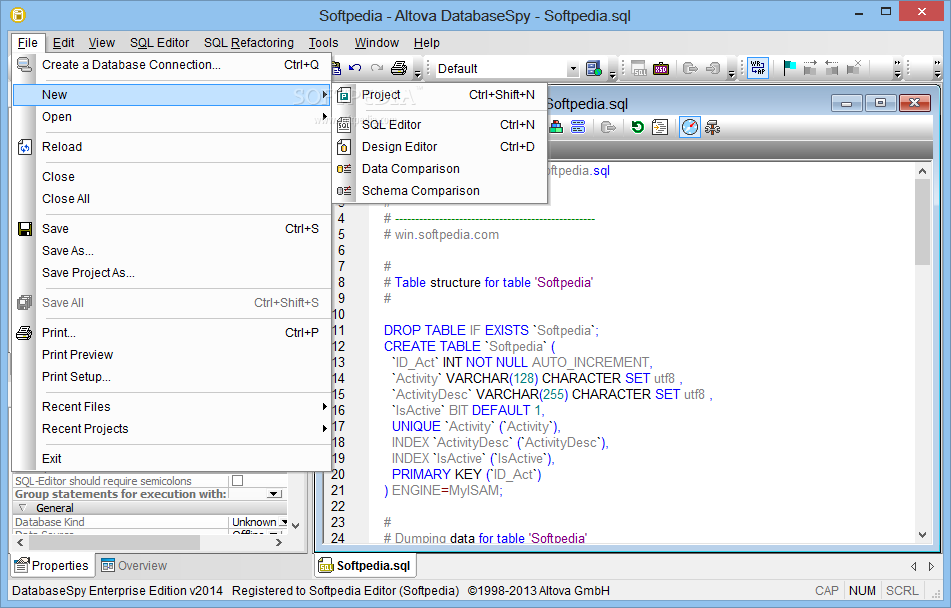Select Save As... in the File menu
This screenshot has height=608, width=951.
[172, 251]
